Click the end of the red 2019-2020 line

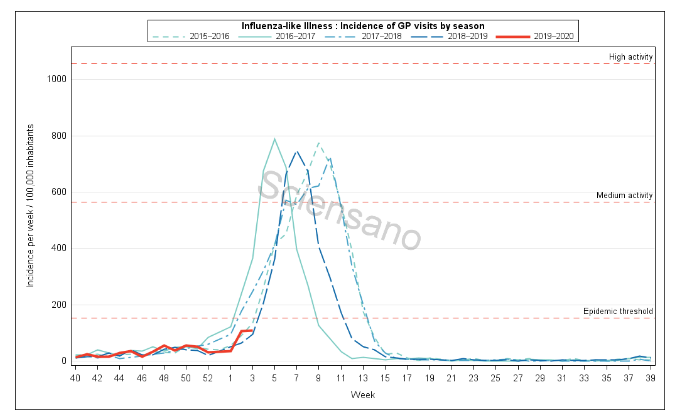(x=252, y=330)
